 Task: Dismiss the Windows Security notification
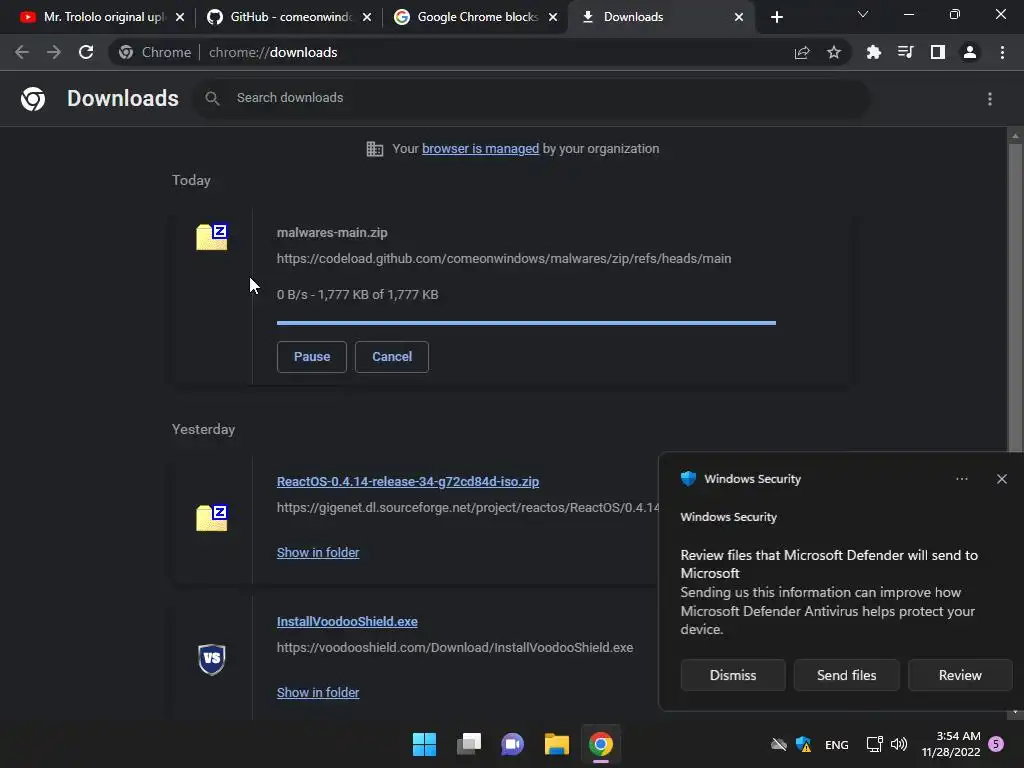733,675
